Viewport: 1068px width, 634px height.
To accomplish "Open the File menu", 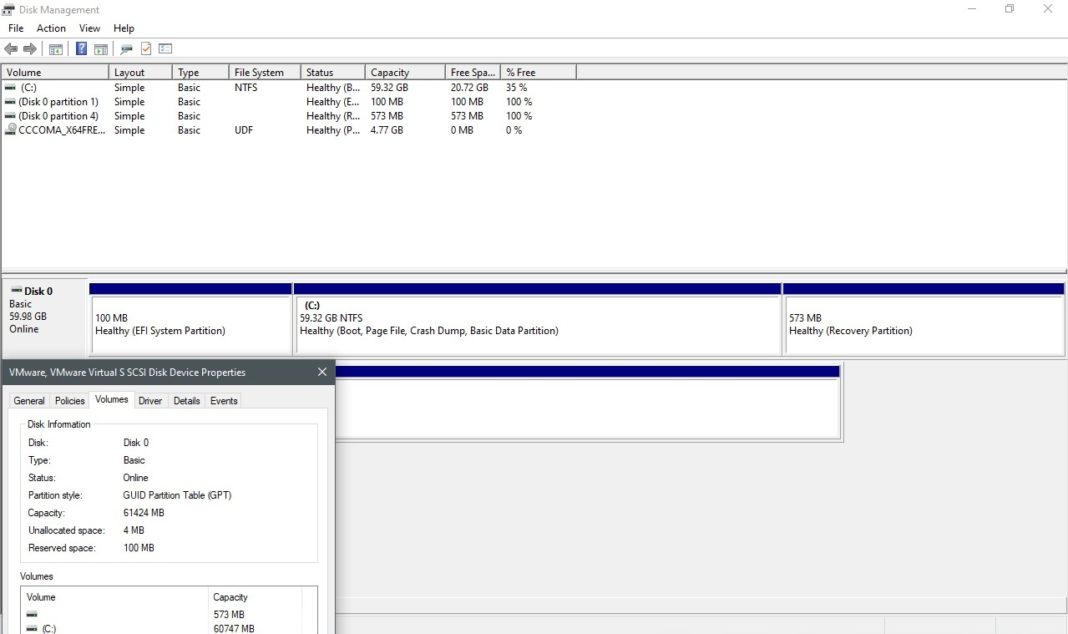I will [x=15, y=28].
